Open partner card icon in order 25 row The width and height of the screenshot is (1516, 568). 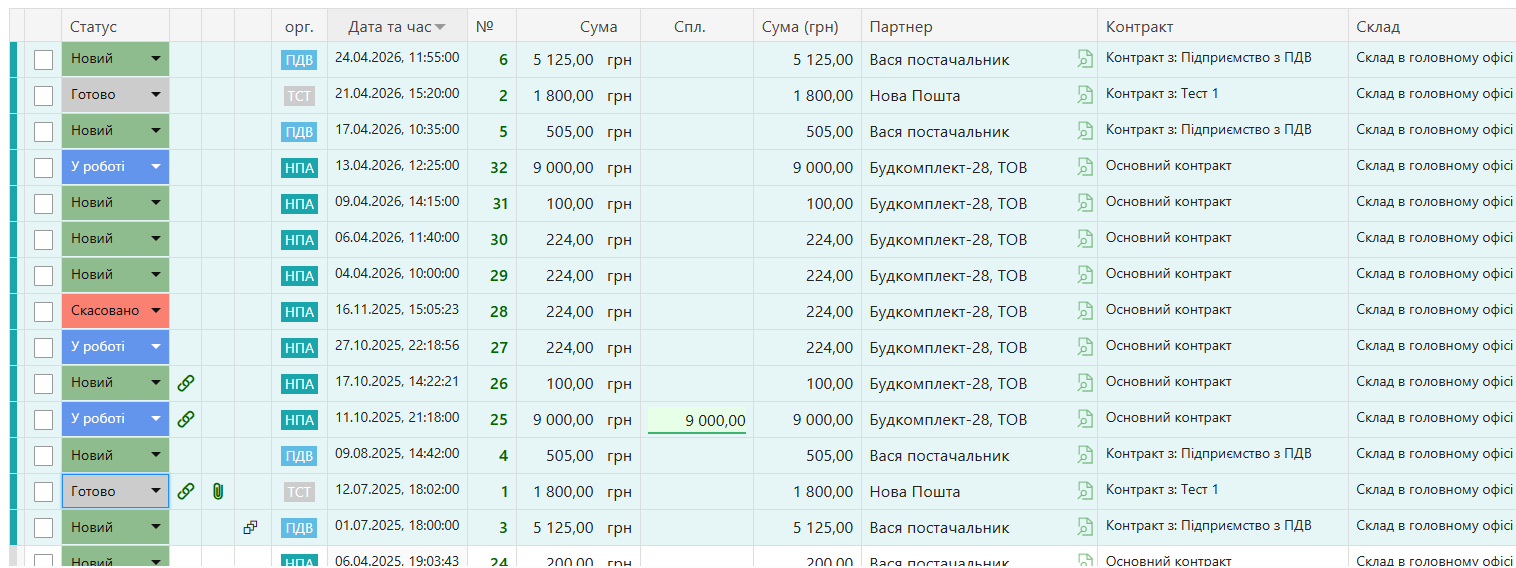coord(1085,419)
